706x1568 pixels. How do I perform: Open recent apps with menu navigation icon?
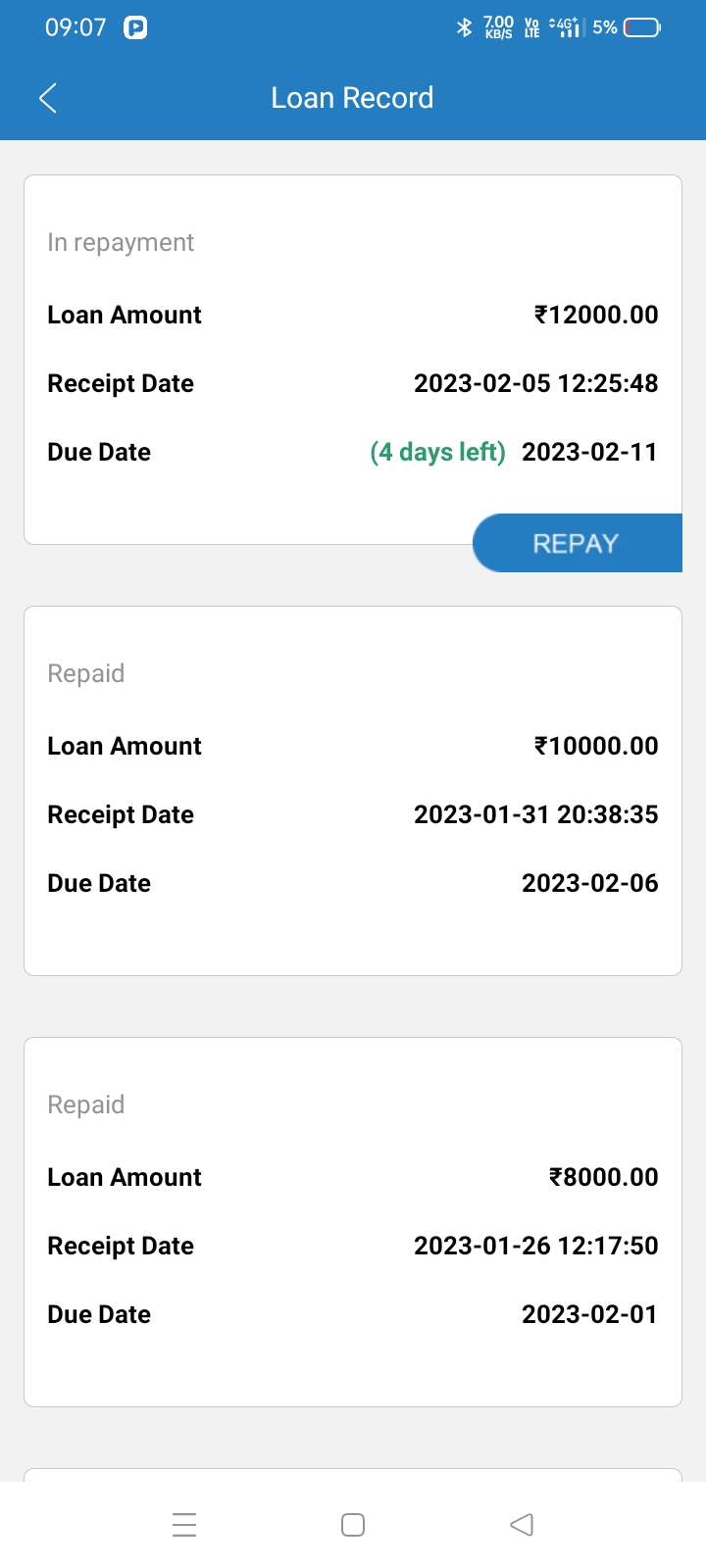(184, 1525)
